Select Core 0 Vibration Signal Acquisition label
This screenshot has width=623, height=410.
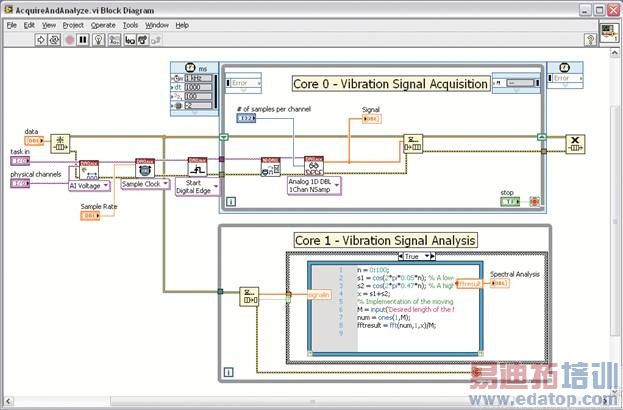[x=391, y=84]
